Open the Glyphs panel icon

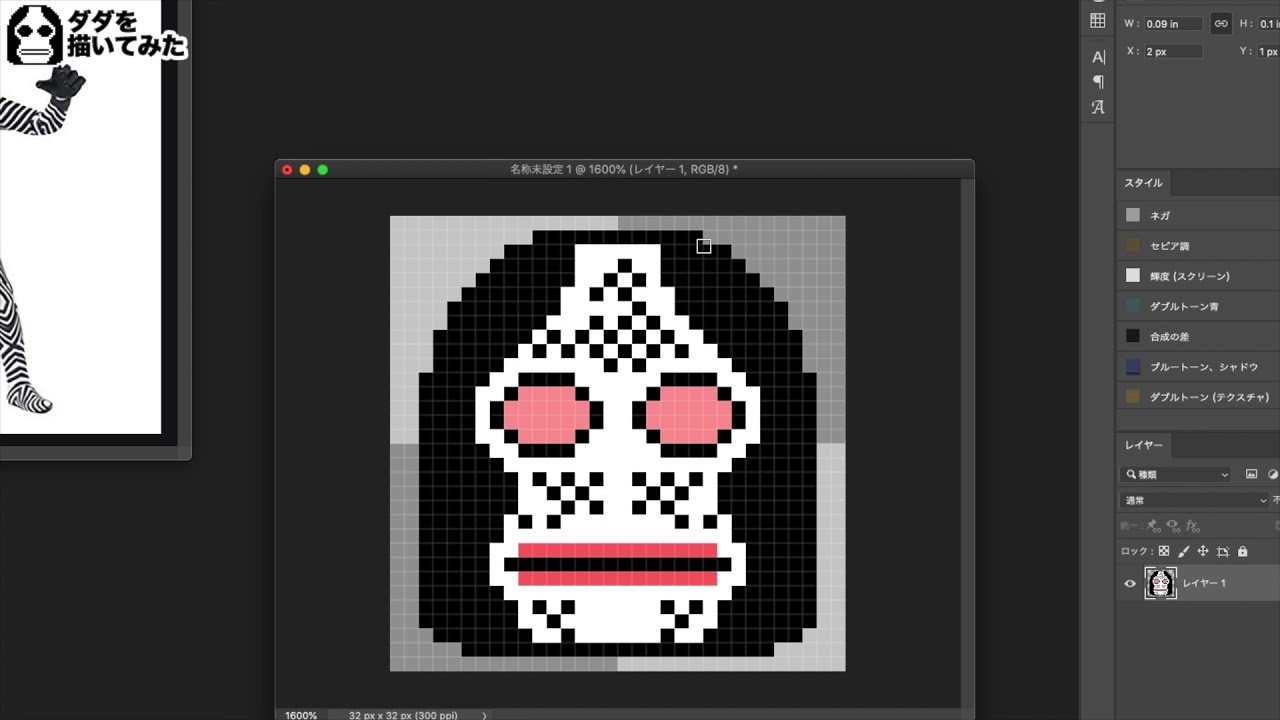(1098, 107)
